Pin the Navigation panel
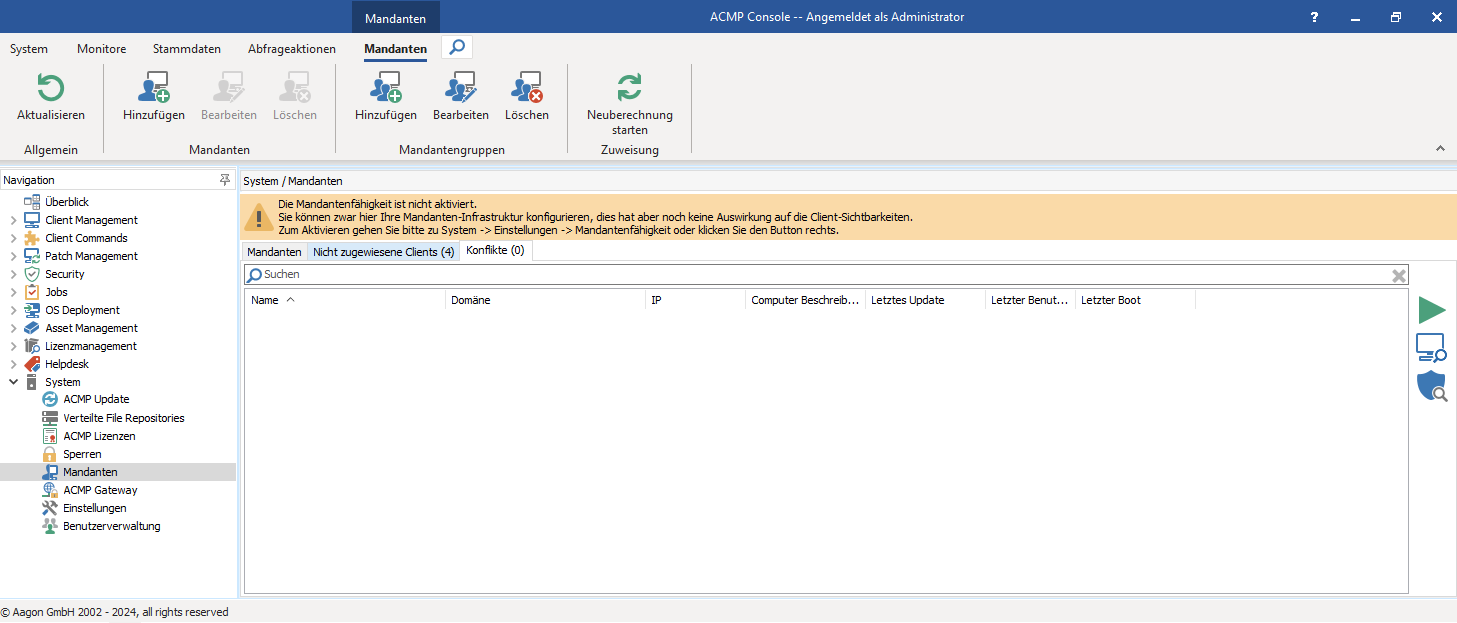This screenshot has height=623, width=1457. click(225, 180)
